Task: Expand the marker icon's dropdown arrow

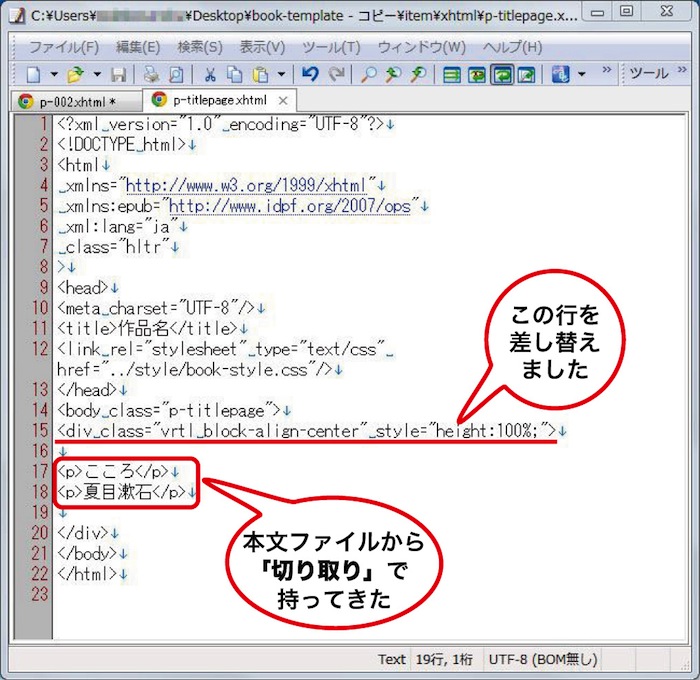Action: 581,74
